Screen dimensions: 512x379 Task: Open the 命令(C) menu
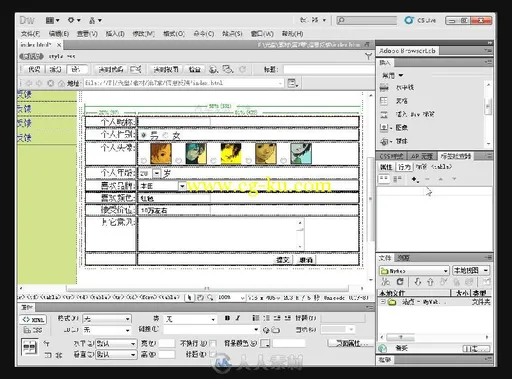204,33
